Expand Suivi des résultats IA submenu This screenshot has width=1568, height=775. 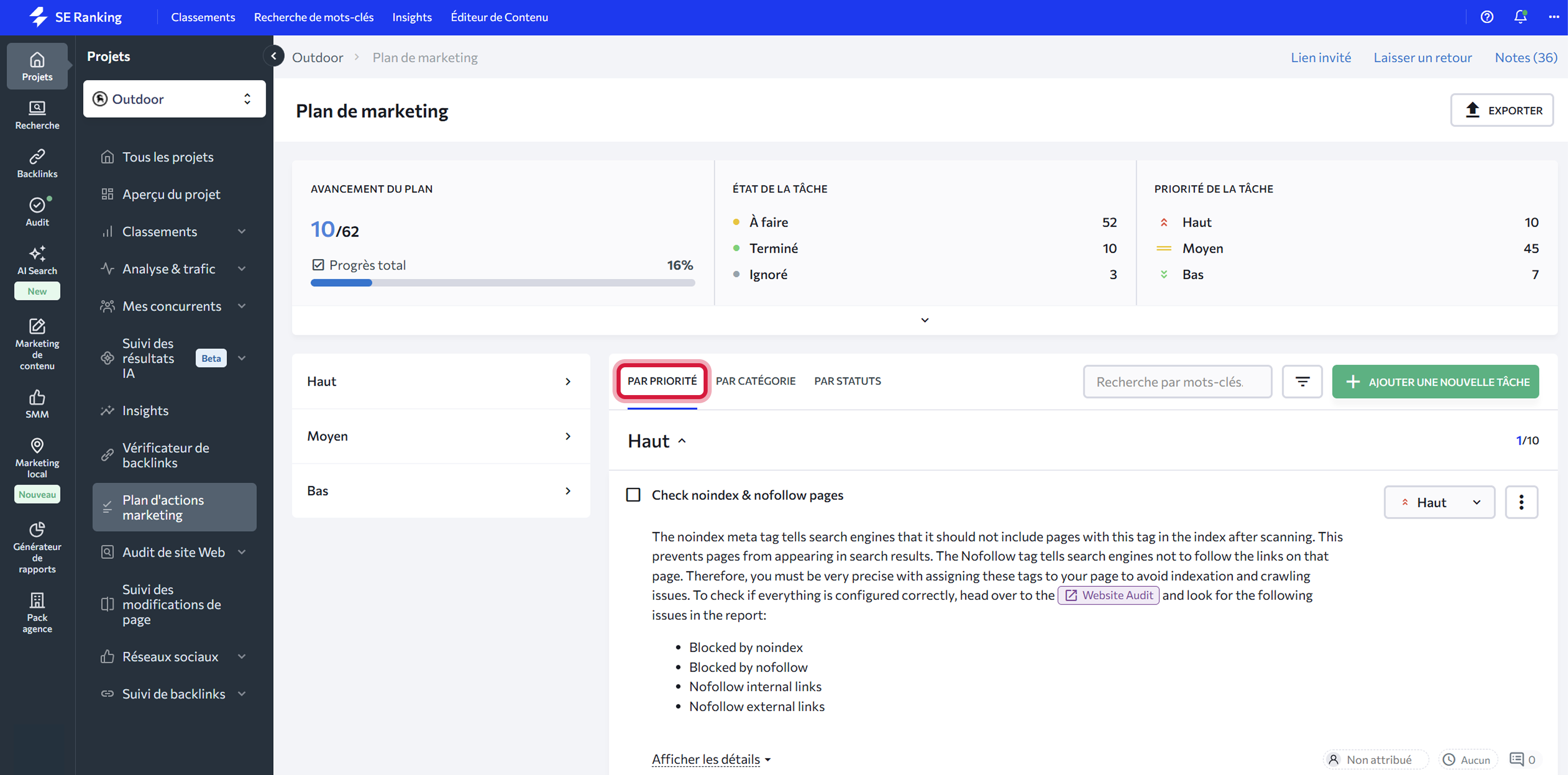(x=242, y=358)
